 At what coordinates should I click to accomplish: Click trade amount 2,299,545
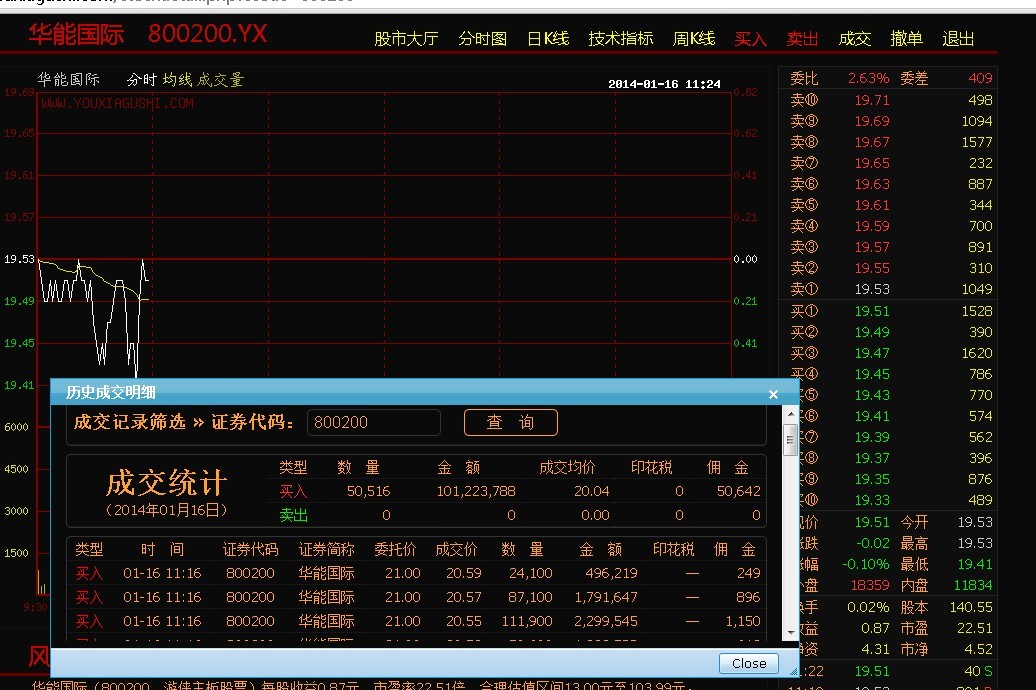(x=605, y=621)
